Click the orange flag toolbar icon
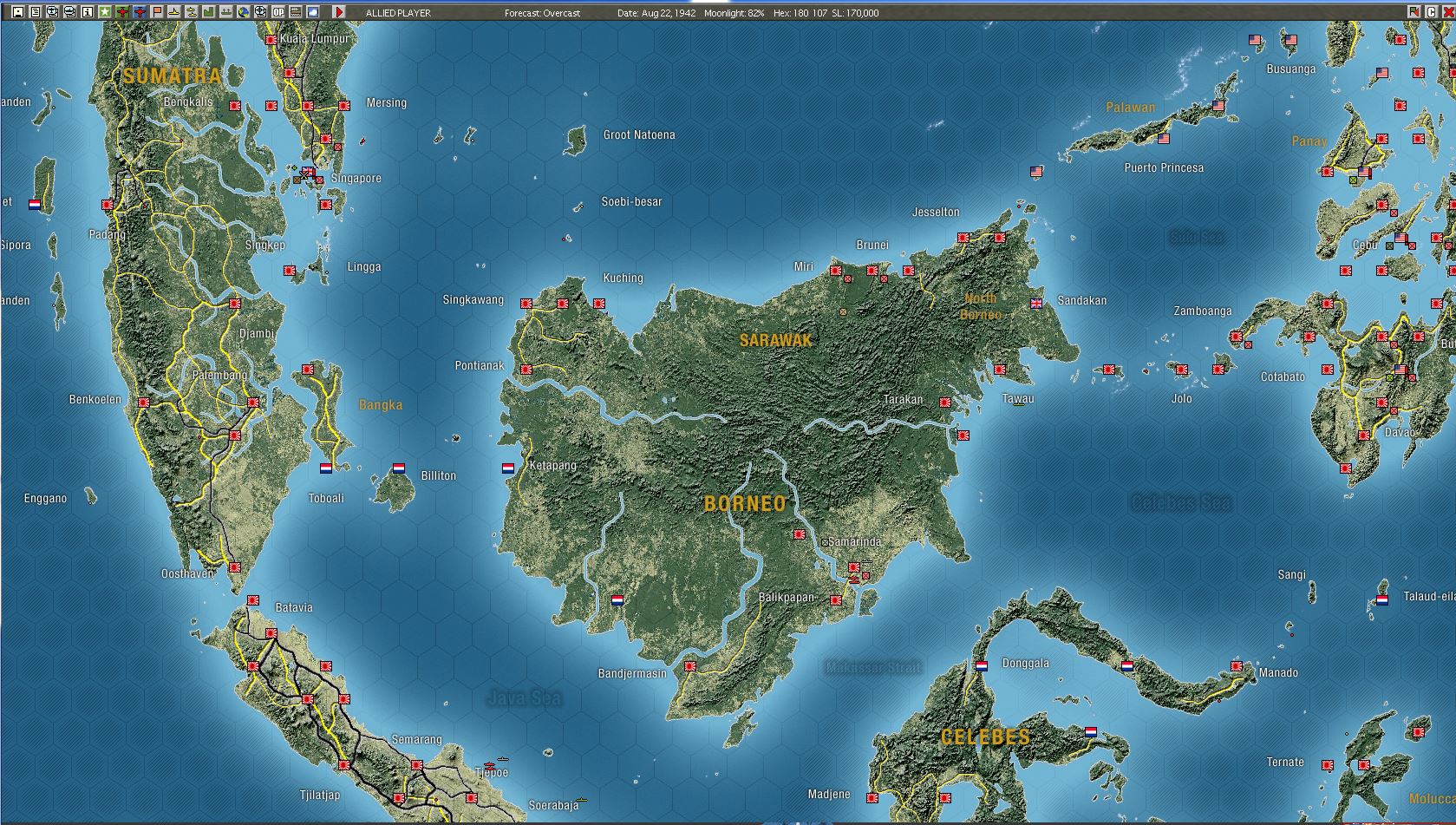The width and height of the screenshot is (1456, 825). 156,12
